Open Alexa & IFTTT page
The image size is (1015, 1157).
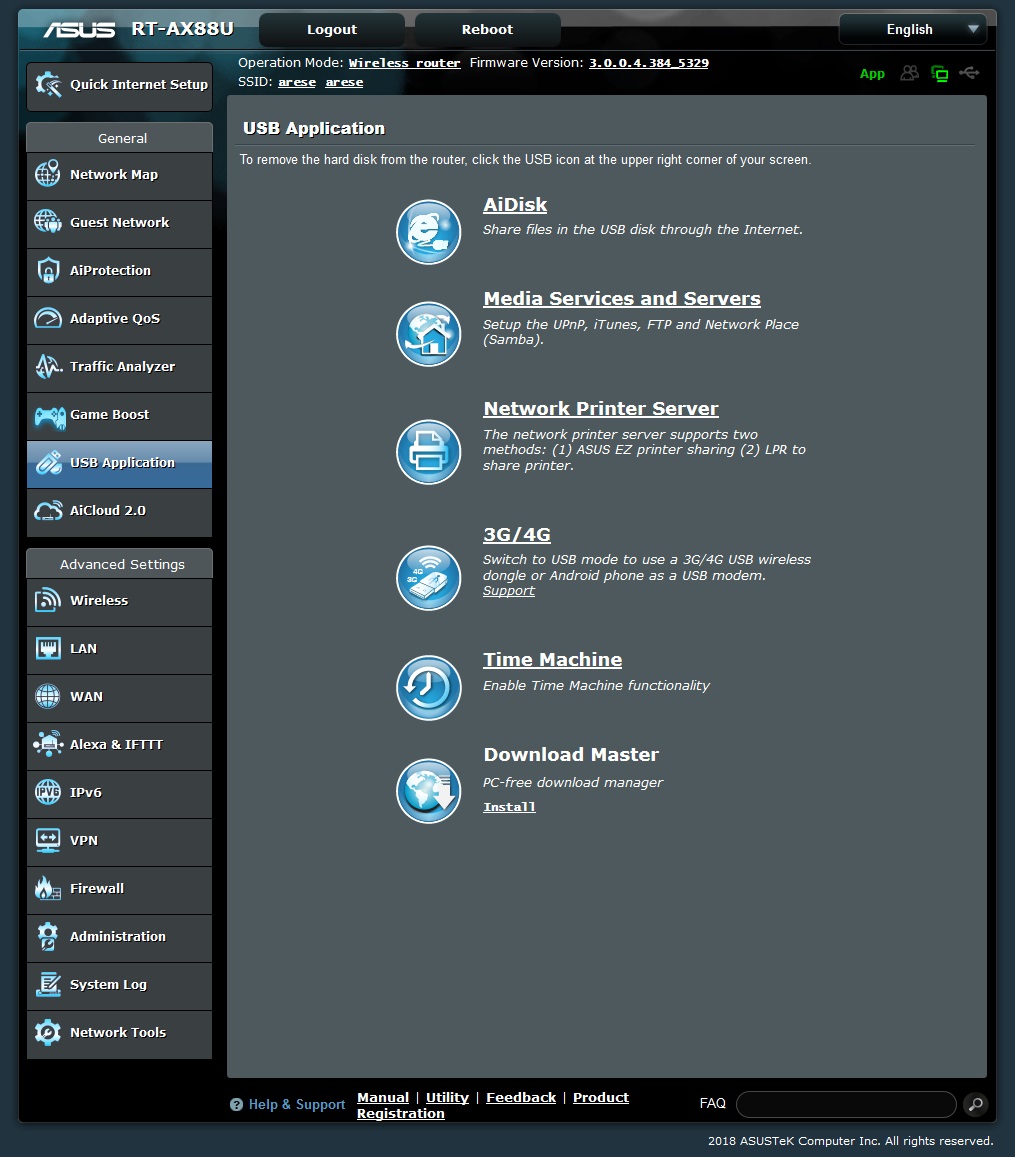pyautogui.click(x=119, y=745)
